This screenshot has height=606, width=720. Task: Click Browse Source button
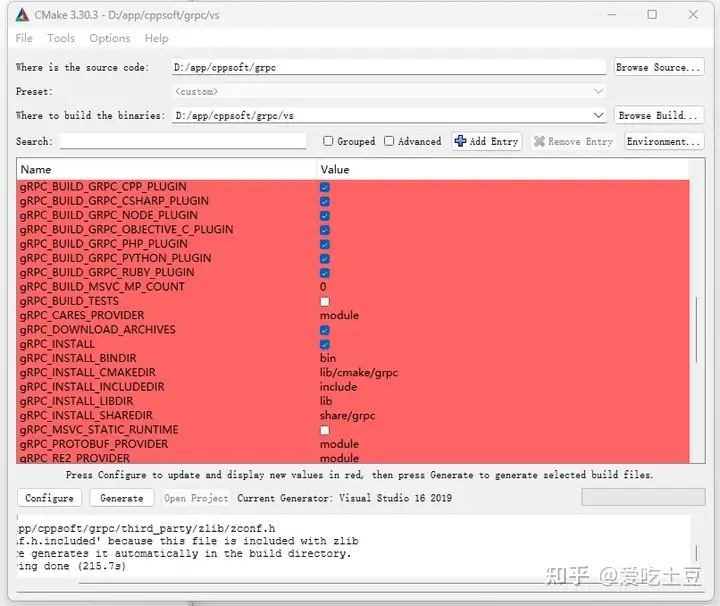click(659, 68)
